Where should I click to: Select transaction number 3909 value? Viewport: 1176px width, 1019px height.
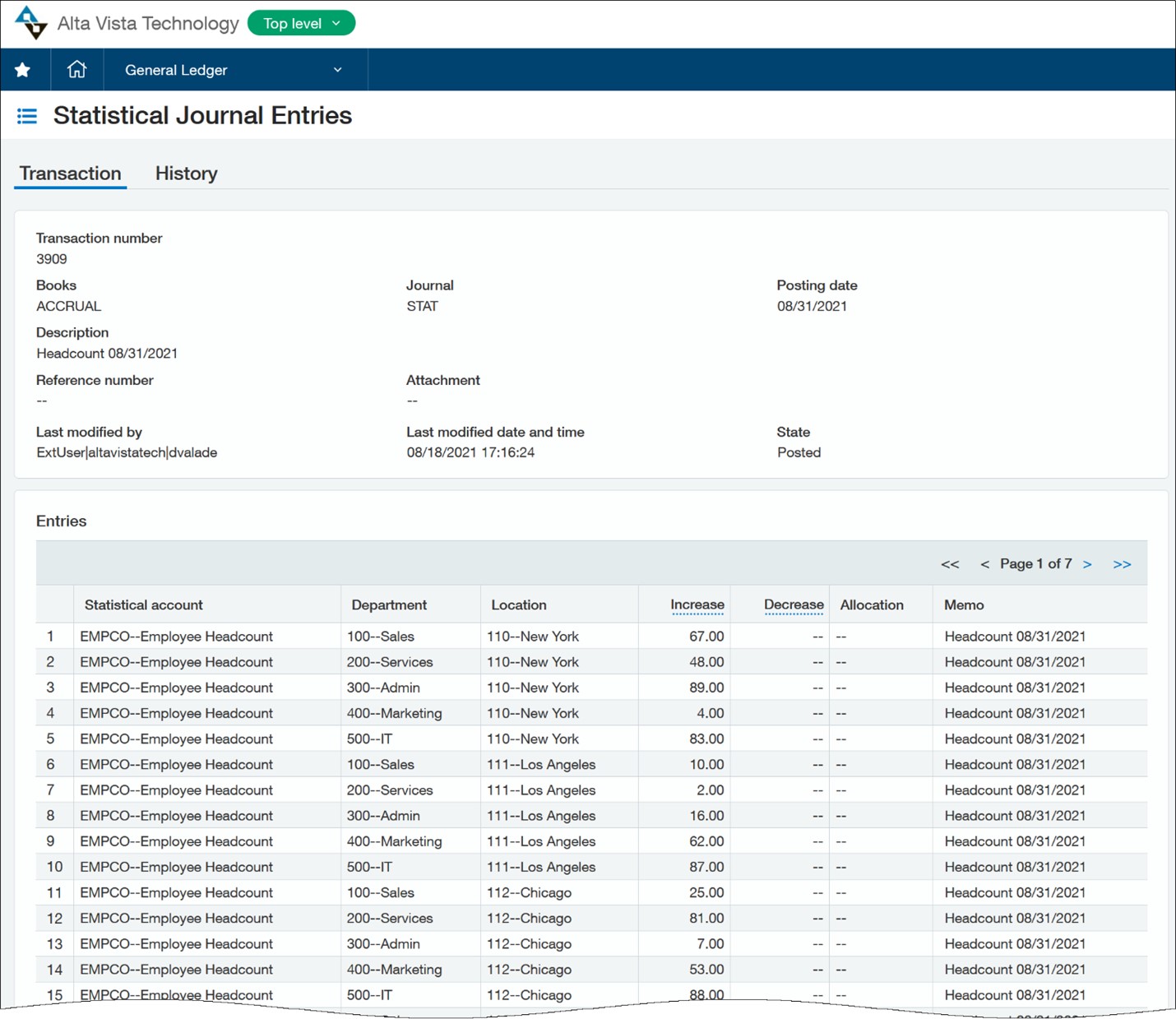click(x=52, y=259)
